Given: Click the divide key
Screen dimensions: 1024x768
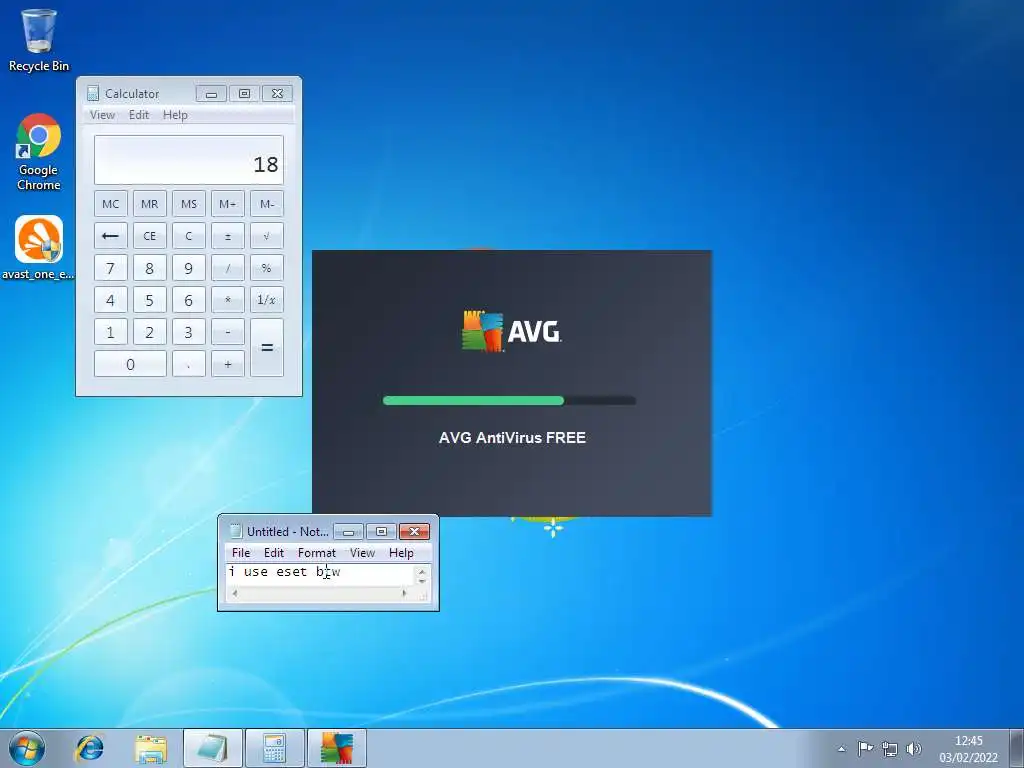Looking at the screenshot, I should pos(228,268).
